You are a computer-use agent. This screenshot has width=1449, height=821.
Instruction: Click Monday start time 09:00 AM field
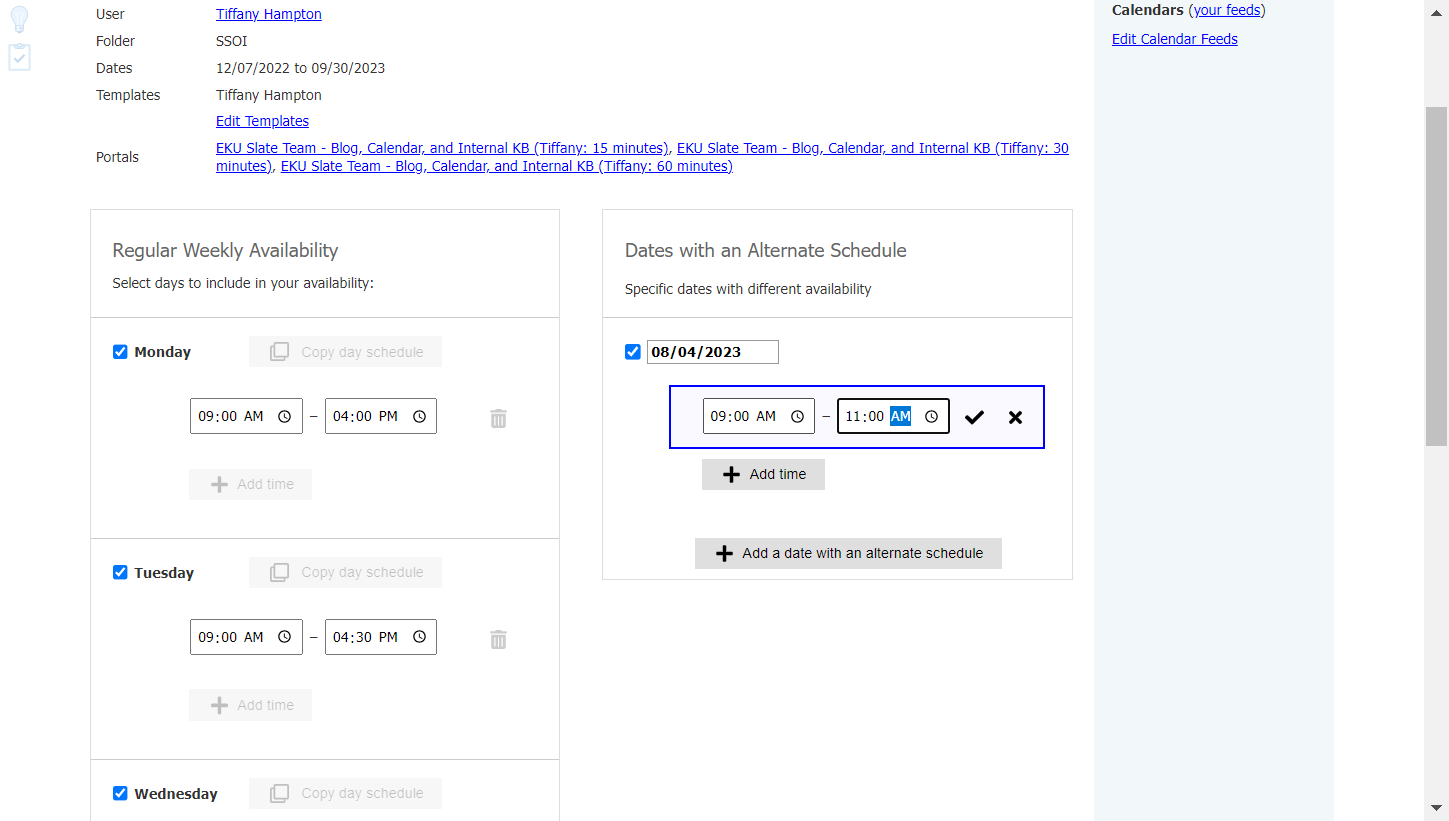(x=246, y=416)
